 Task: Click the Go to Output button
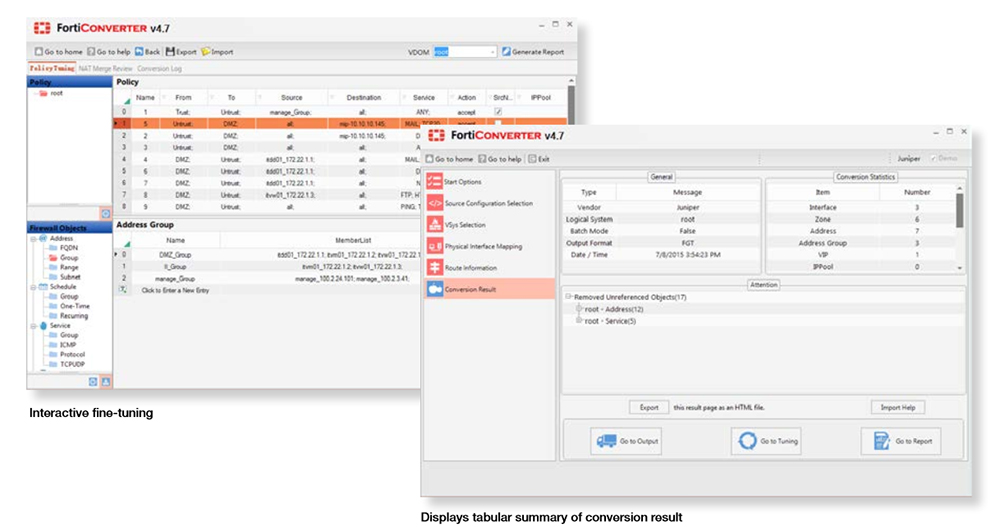click(626, 441)
